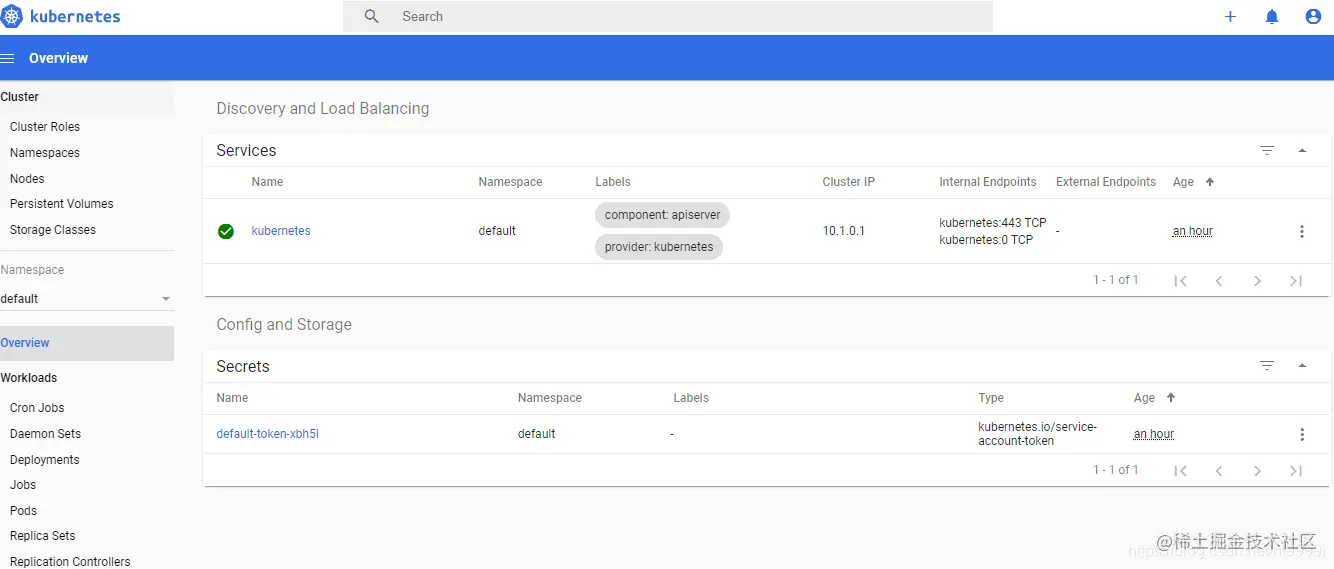Click the 'default' namespace cell in Secrets
This screenshot has width=1334, height=569.
click(536, 434)
